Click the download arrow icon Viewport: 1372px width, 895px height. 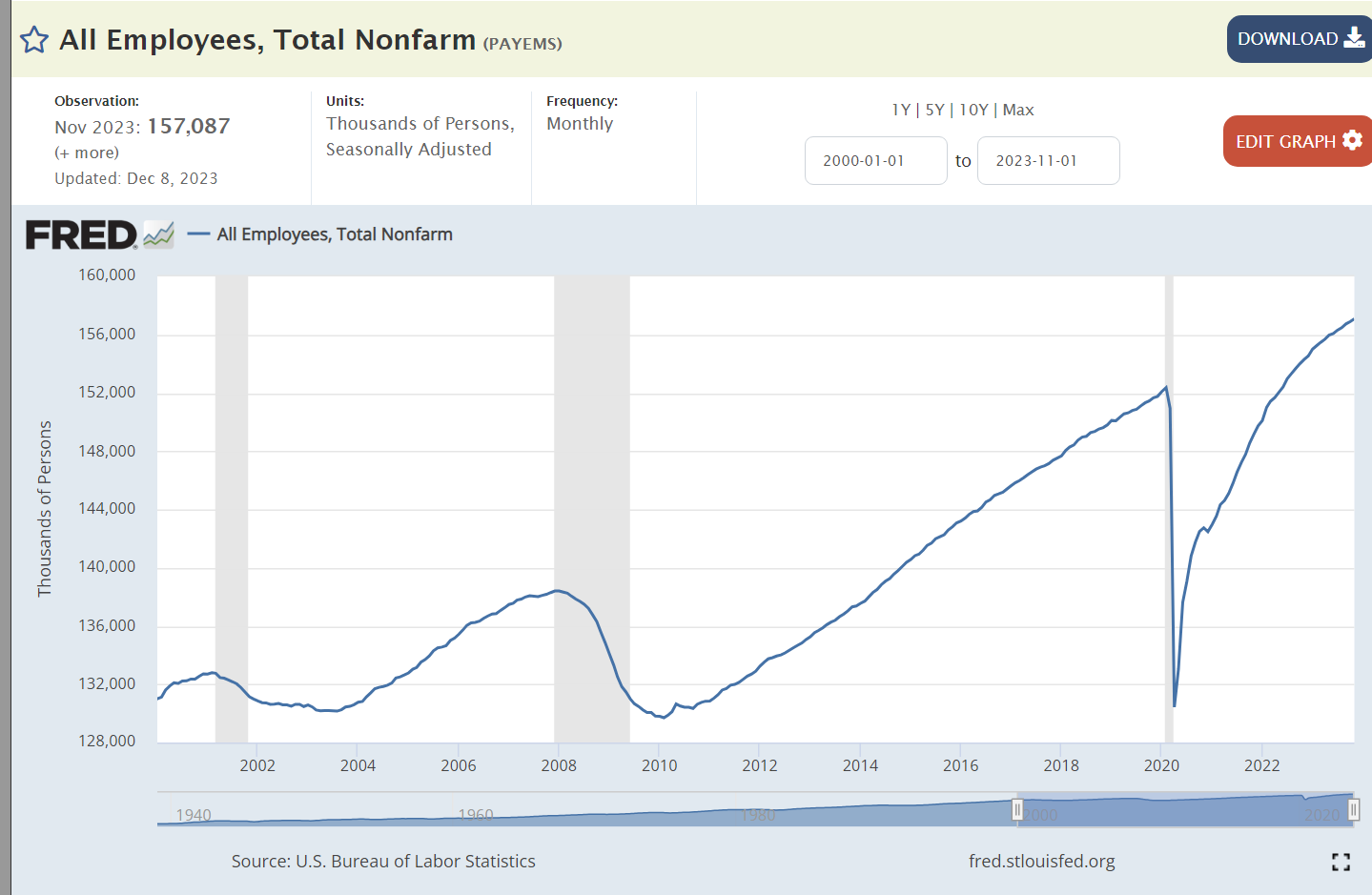pos(1354,38)
